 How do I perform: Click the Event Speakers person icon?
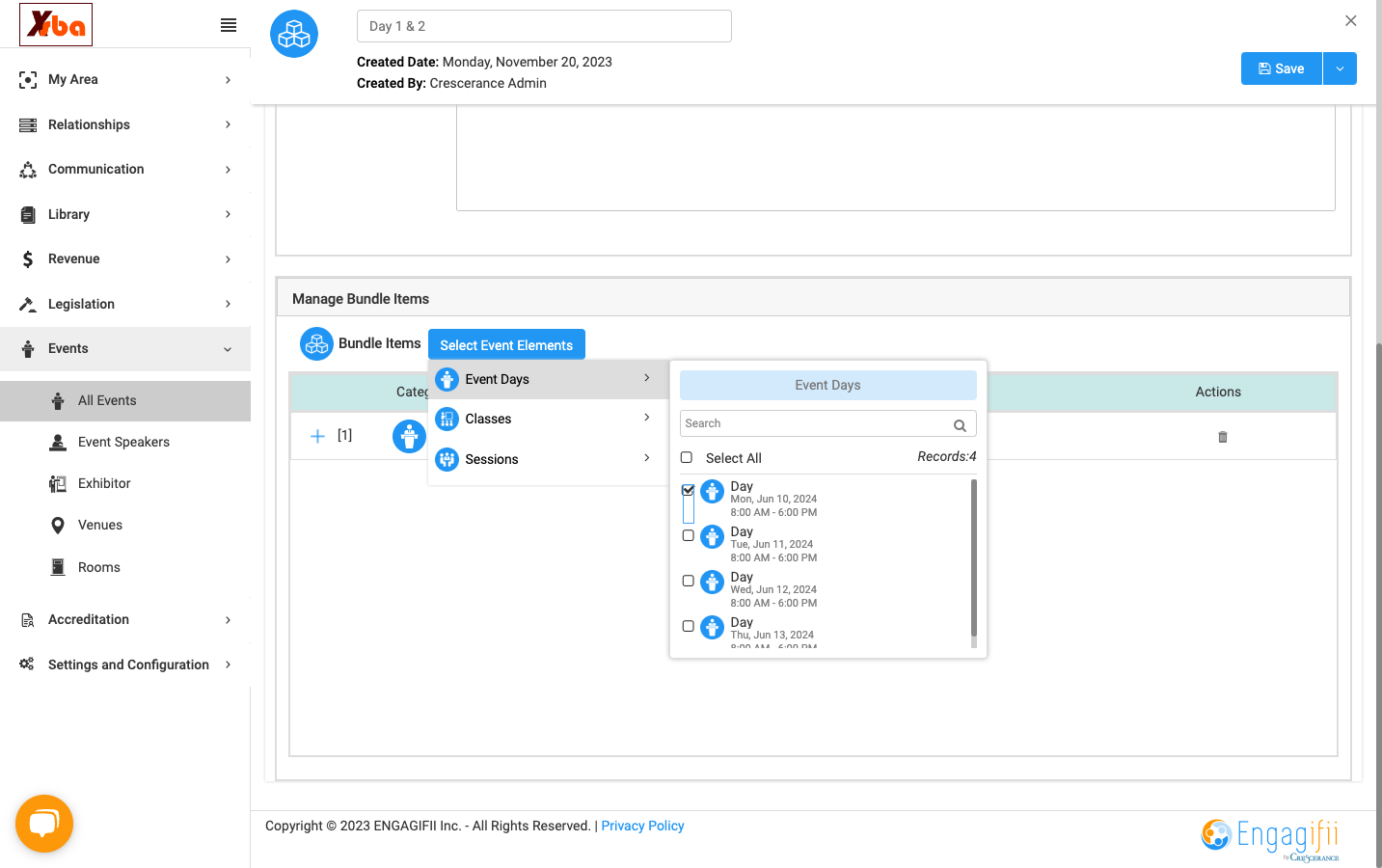pos(58,443)
